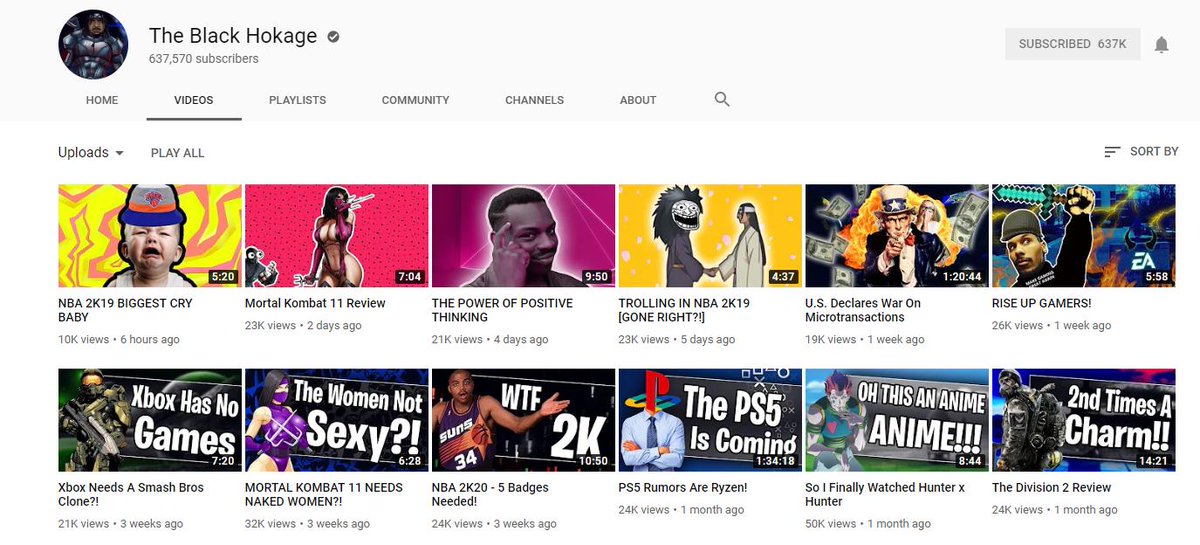Image resolution: width=1200 pixels, height=545 pixels.
Task: Open Xbox Has No Games thumbnail
Action: [x=150, y=420]
